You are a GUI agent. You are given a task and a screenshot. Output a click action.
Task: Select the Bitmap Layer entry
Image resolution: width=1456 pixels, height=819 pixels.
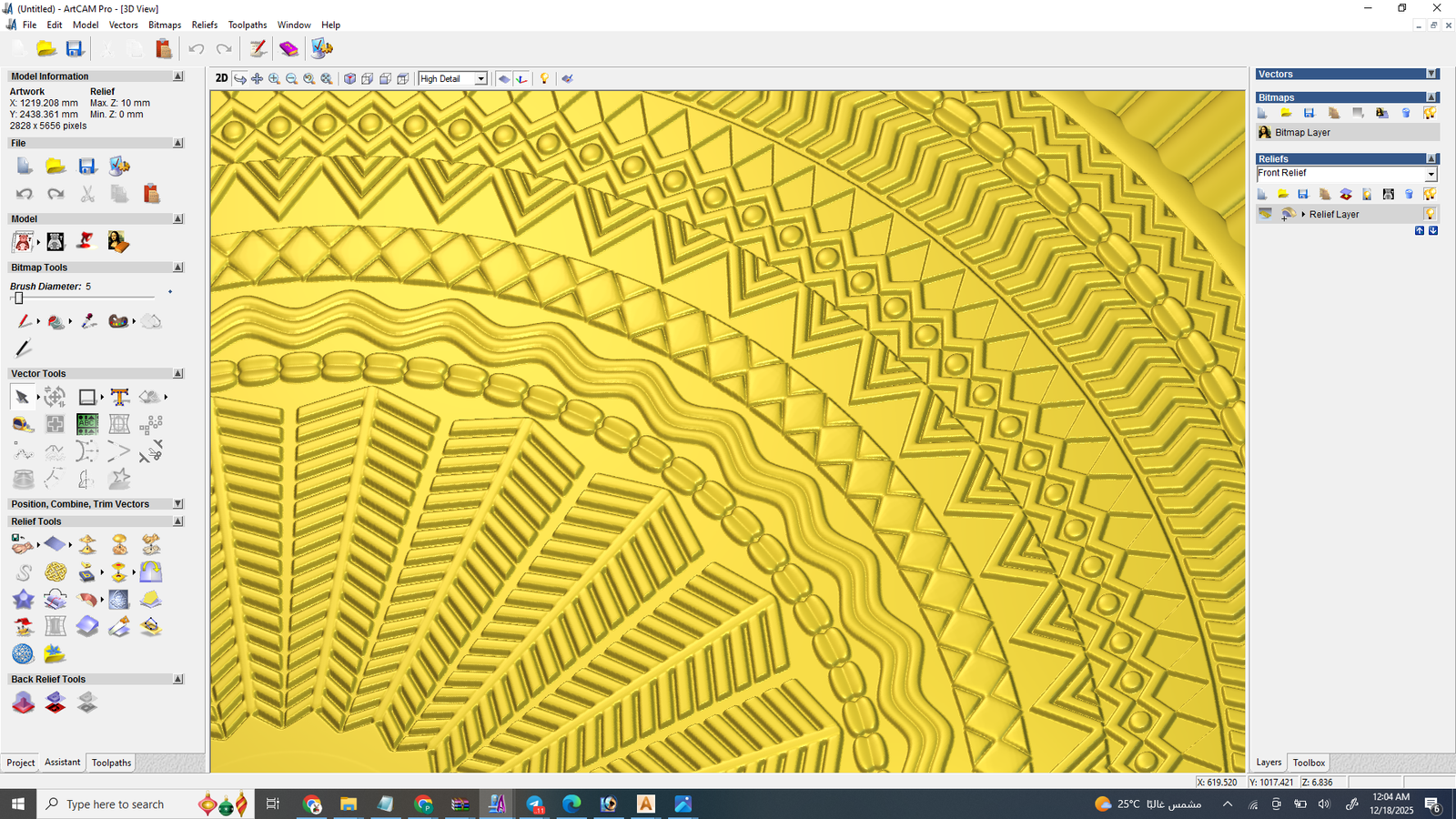coord(1302,133)
